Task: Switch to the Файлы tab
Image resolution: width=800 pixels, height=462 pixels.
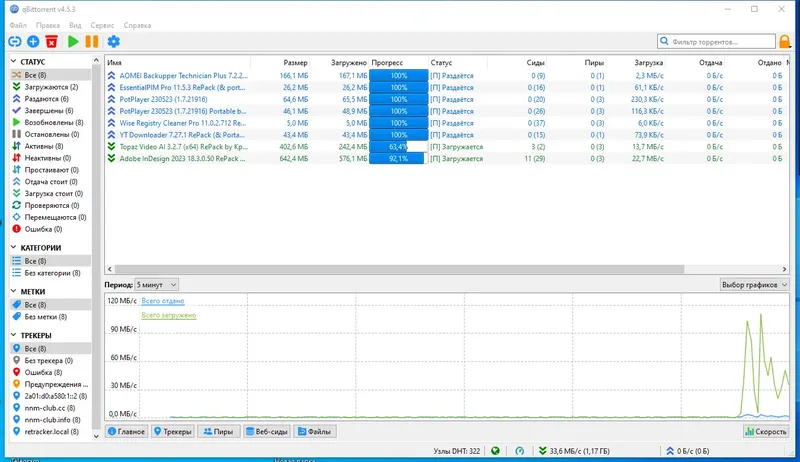Action: (x=314, y=431)
